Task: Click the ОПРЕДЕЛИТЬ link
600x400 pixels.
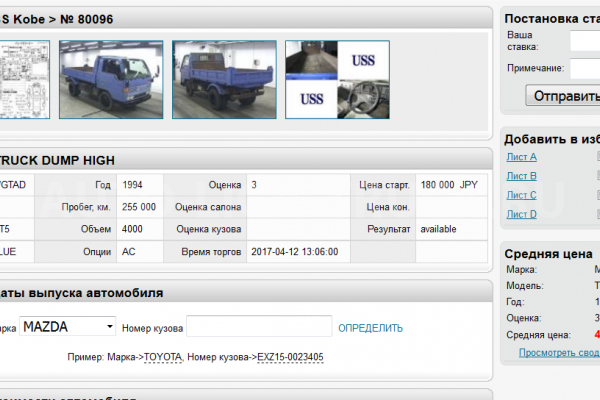Action: [370, 328]
